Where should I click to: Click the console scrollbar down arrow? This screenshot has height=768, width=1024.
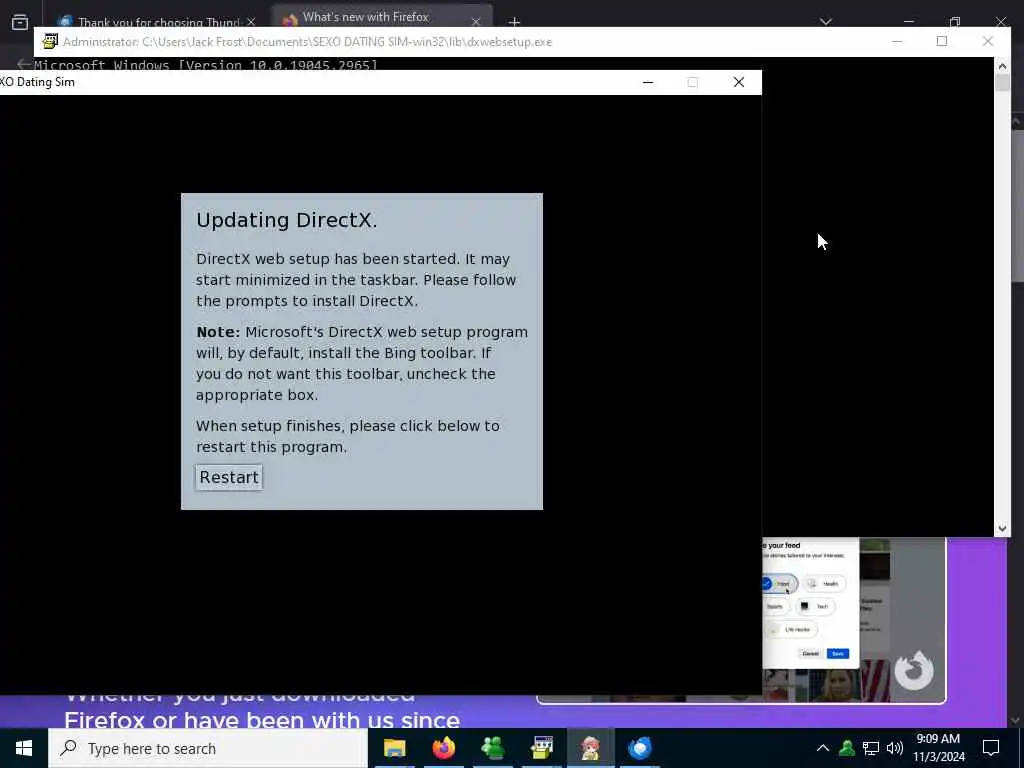[x=1002, y=528]
